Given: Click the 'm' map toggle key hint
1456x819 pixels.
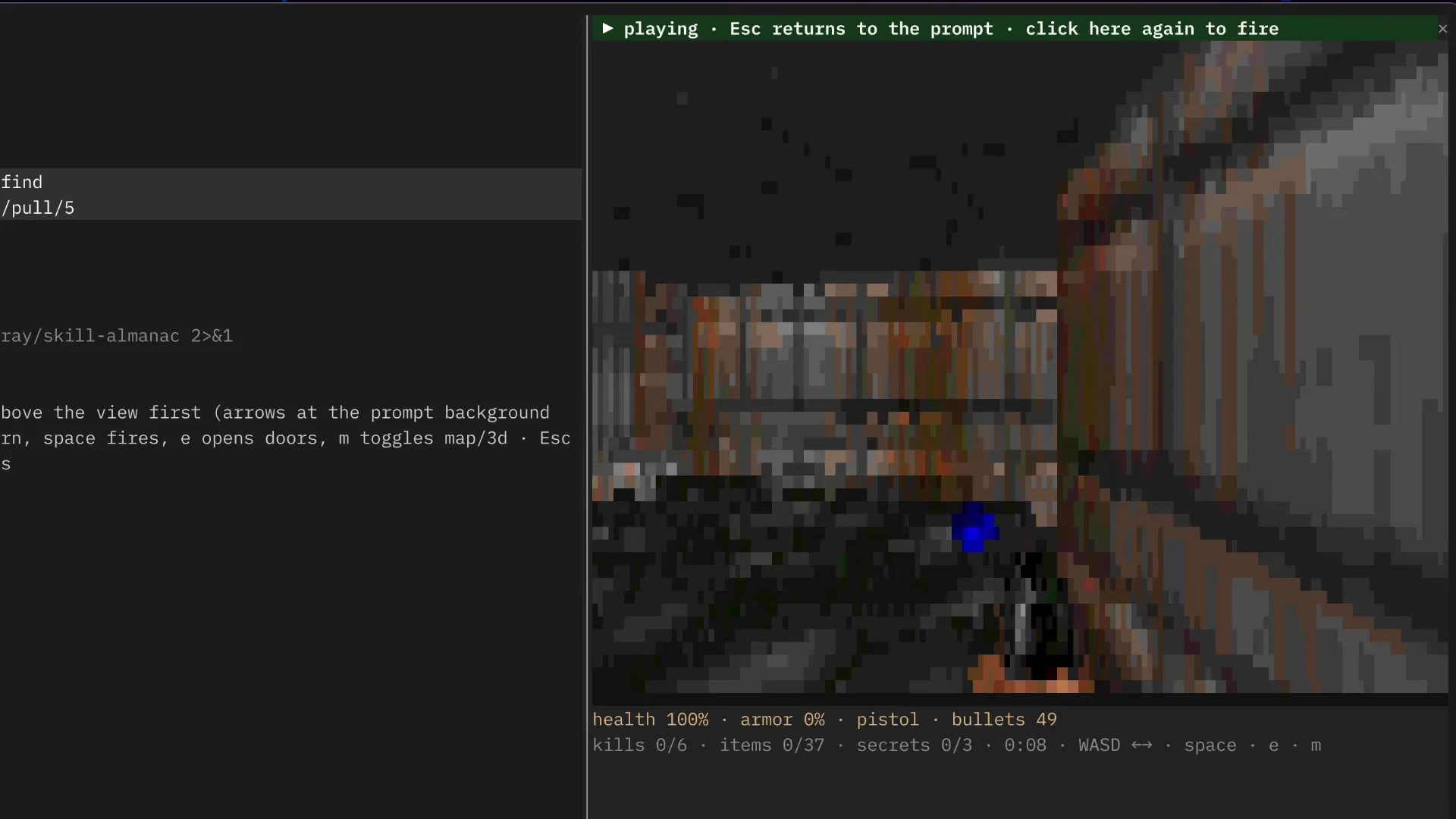Looking at the screenshot, I should tap(1316, 745).
